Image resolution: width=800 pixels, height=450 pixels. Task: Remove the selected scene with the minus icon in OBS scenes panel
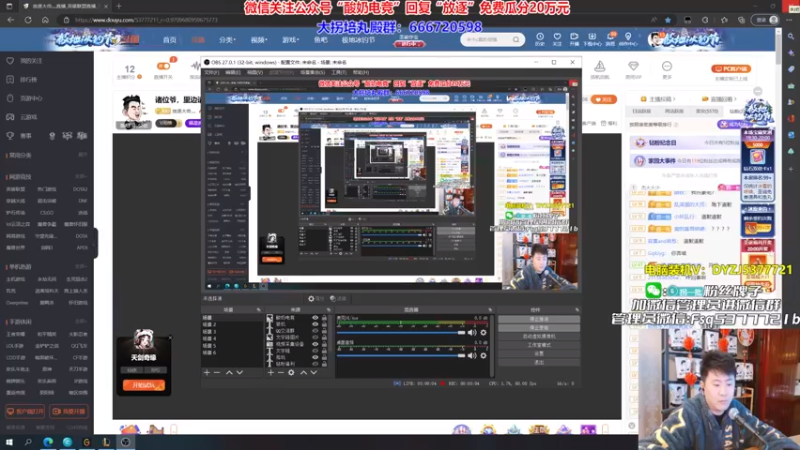click(217, 373)
